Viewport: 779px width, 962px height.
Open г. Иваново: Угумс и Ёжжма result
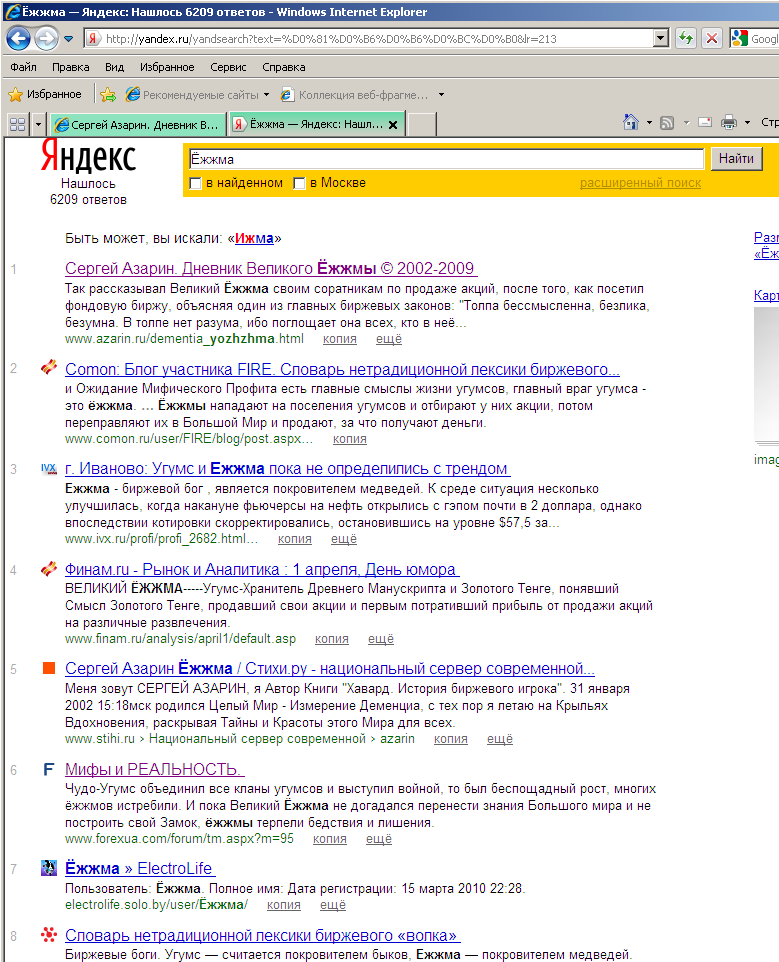point(286,469)
